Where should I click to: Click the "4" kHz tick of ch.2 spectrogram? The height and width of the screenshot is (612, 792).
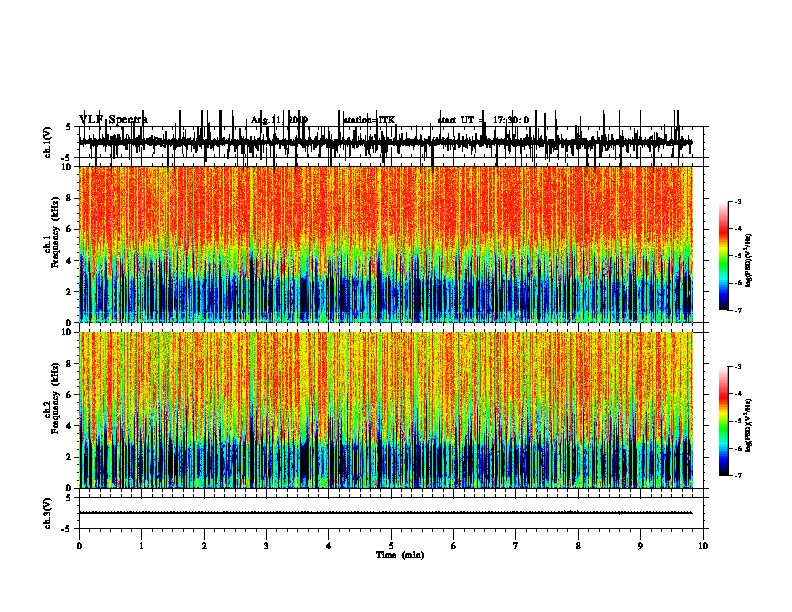click(69, 426)
